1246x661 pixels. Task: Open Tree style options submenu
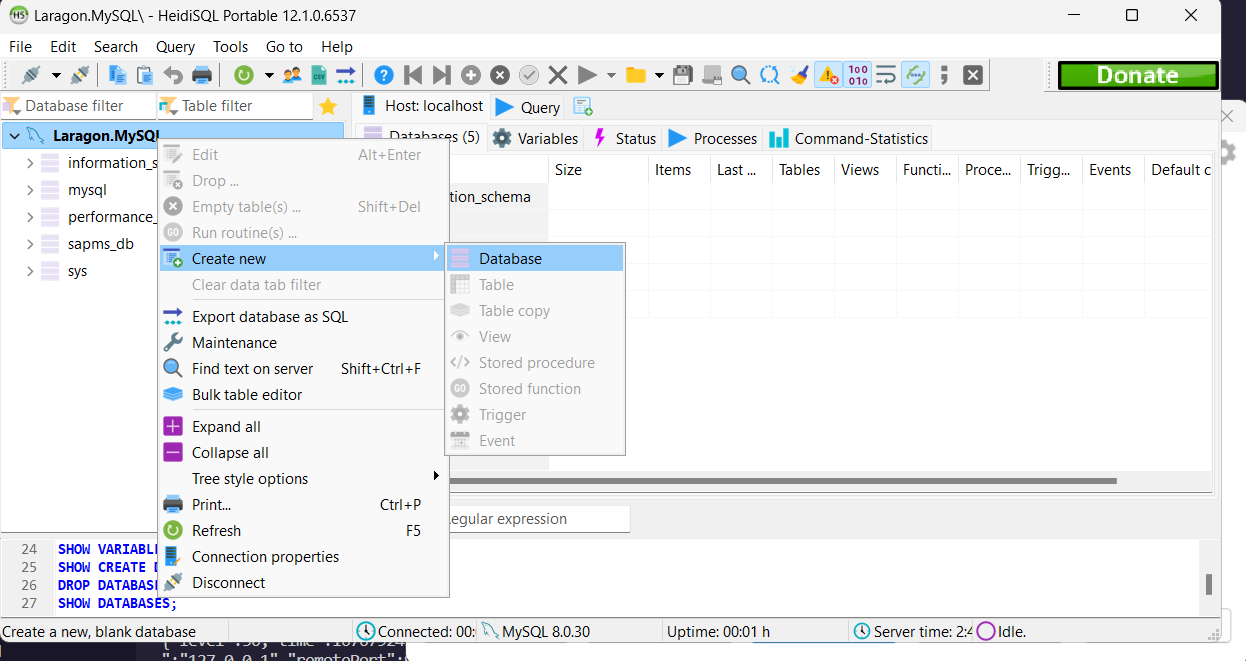tap(303, 479)
